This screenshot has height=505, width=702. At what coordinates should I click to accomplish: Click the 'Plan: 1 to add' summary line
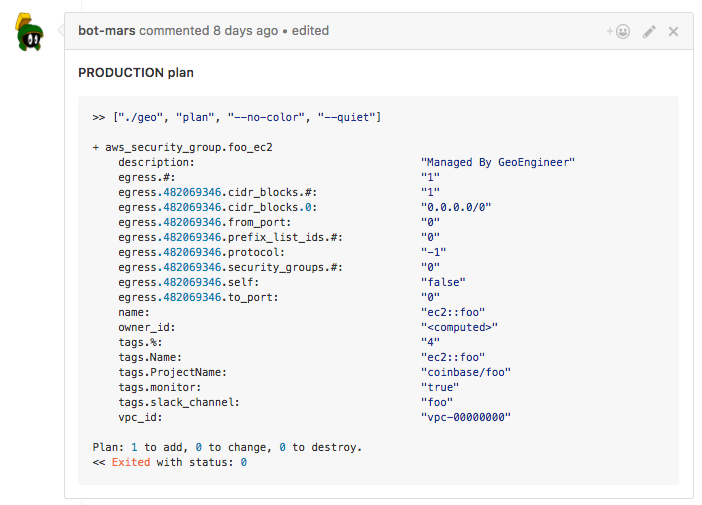click(x=227, y=447)
